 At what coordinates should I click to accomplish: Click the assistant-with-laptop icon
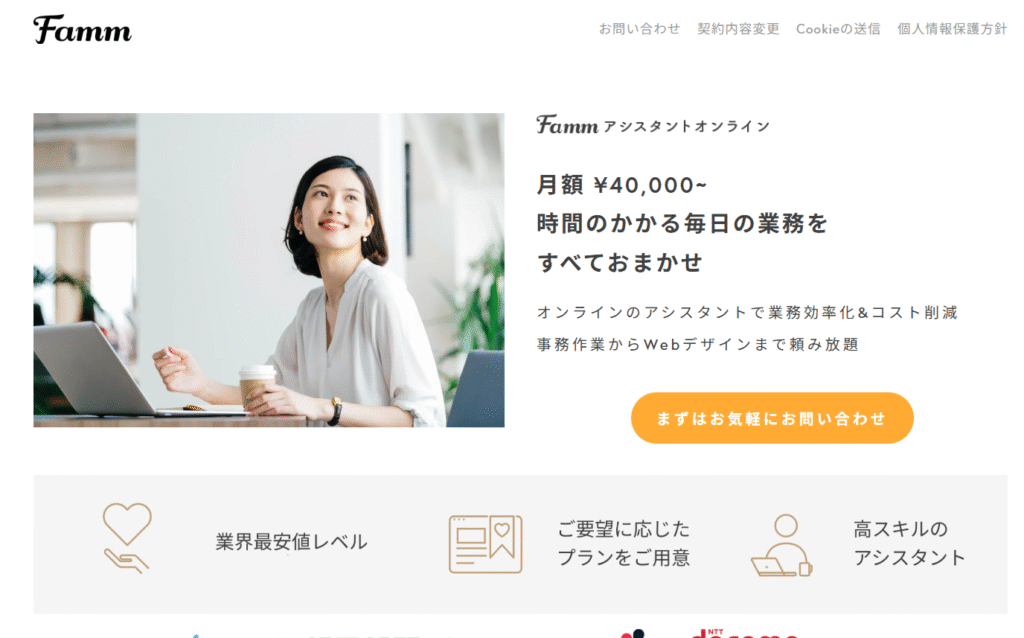(782, 545)
